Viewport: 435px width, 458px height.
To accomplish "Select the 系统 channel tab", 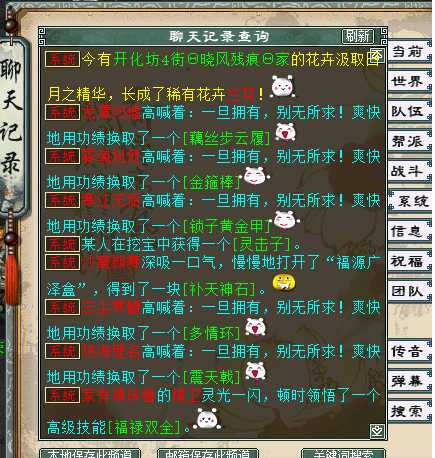I will click(411, 201).
